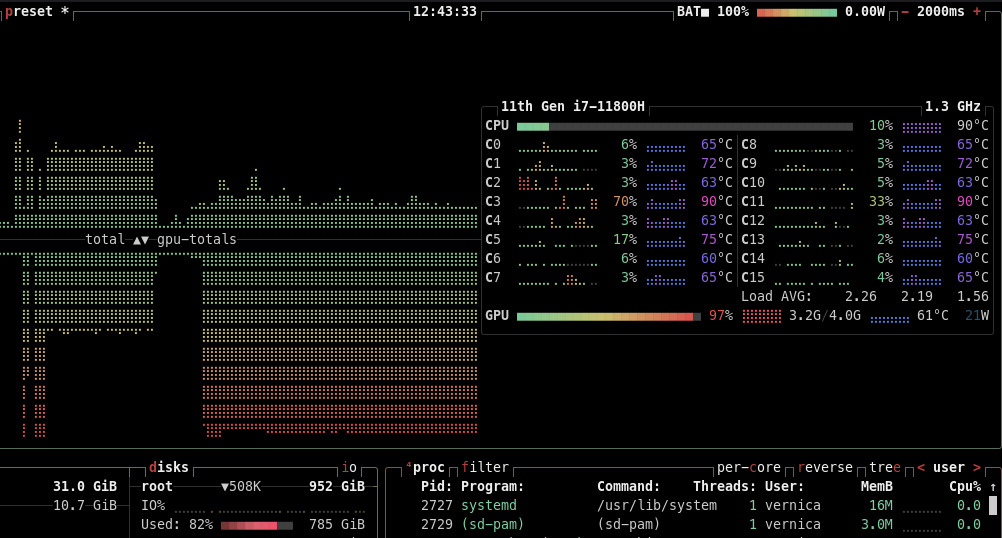The image size is (1002, 538).
Task: Toggle per-core CPU usage option
Action: point(748,468)
